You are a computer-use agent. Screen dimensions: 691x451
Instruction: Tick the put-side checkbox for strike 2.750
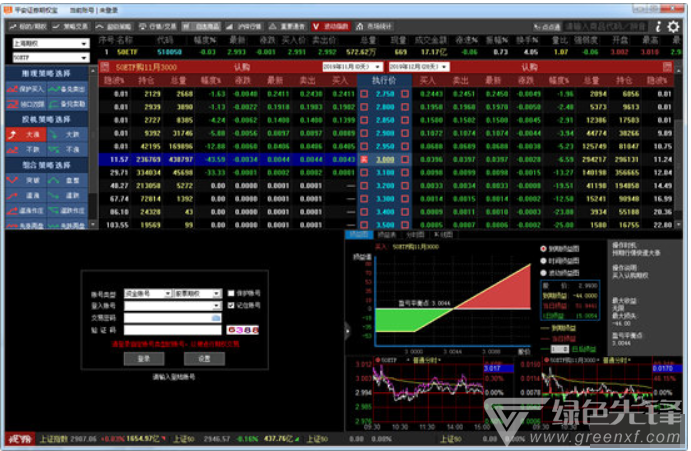[x=405, y=94]
